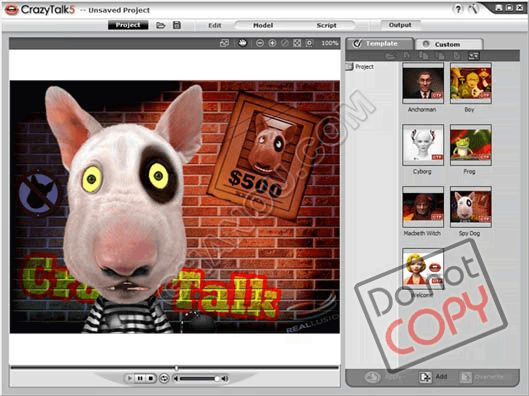Select the hand pan tool
The image size is (529, 396).
tap(242, 43)
